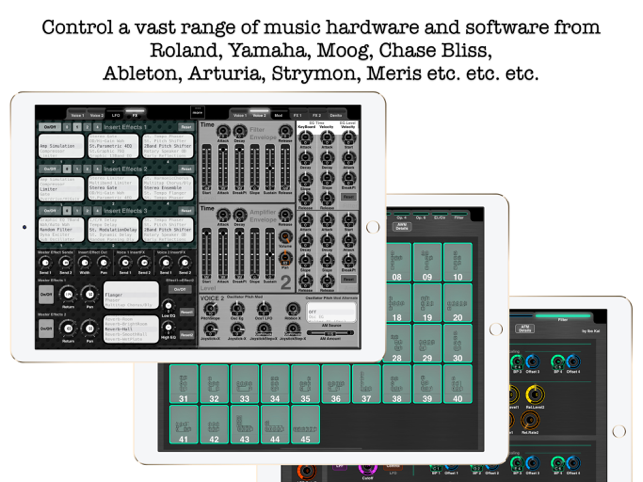Image resolution: width=643 pixels, height=482 pixels.
Task: Switch to the Mod tab
Action: tap(278, 114)
